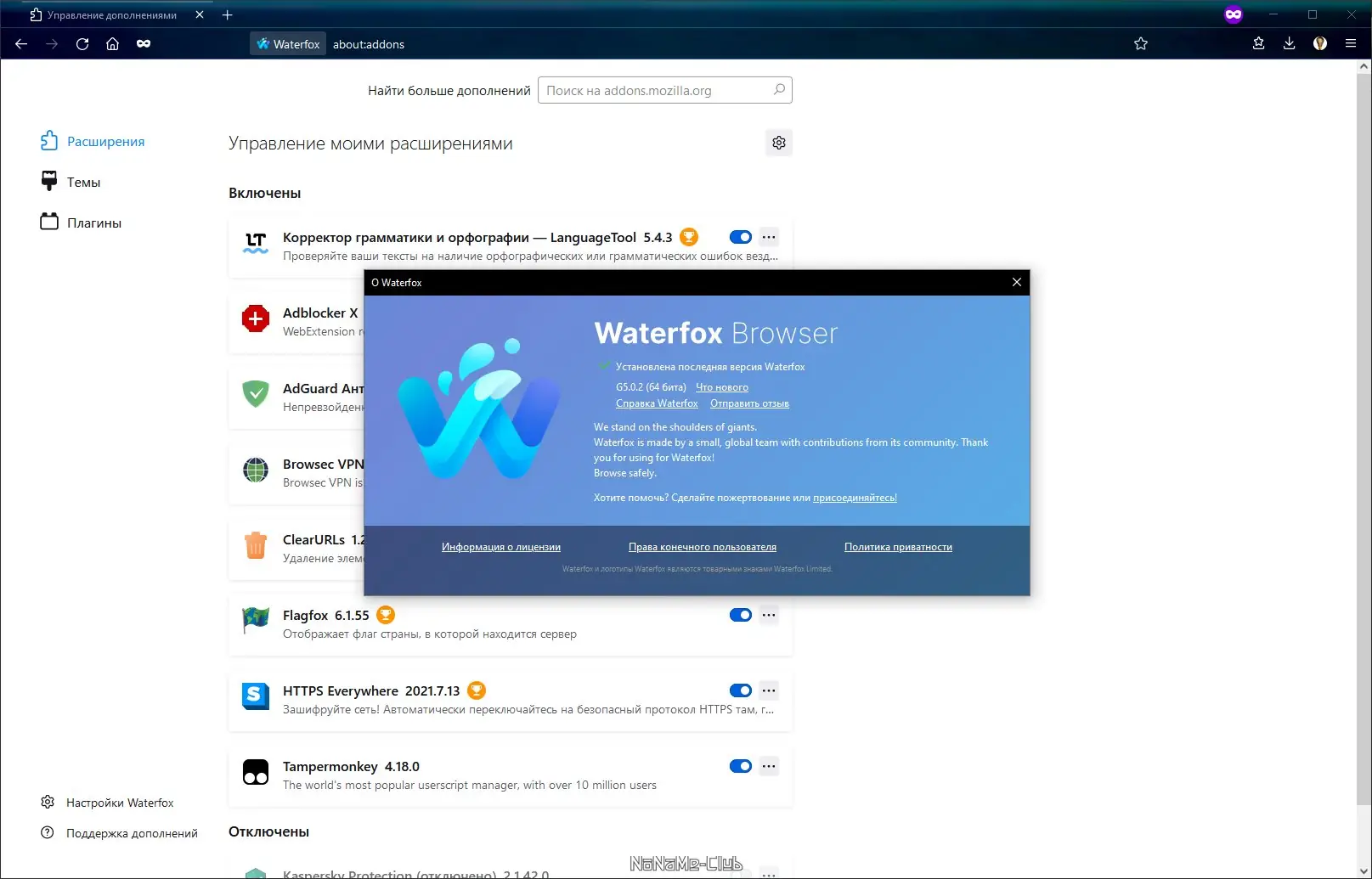Image resolution: width=1372 pixels, height=879 pixels.
Task: Open the extensions gear tools menu
Action: 779,143
